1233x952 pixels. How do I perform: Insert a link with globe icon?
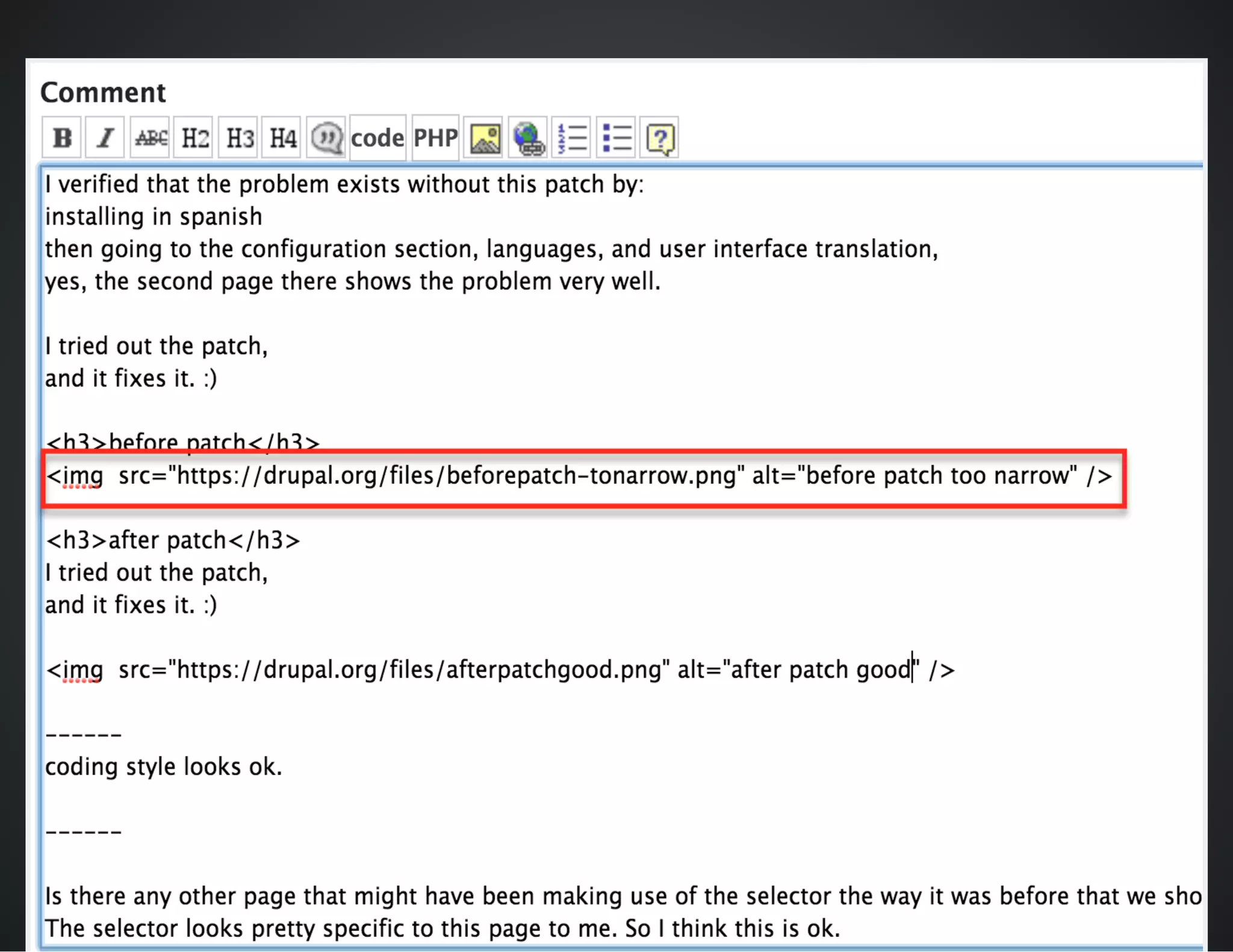[x=528, y=138]
